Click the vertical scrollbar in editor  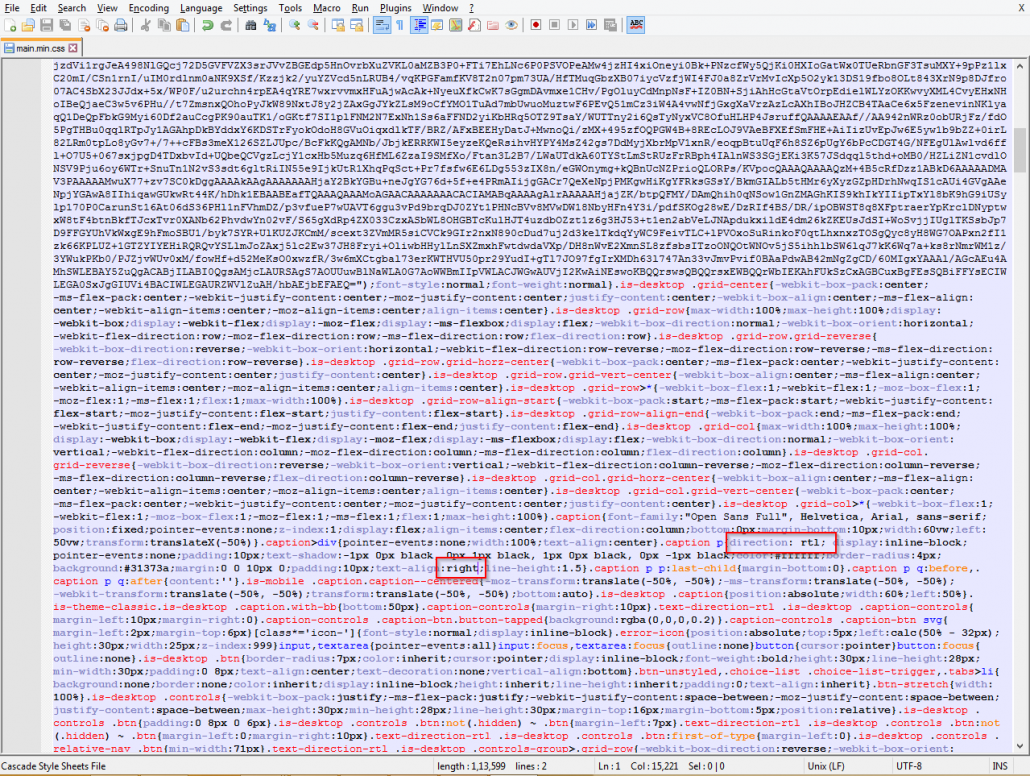pos(1022,400)
